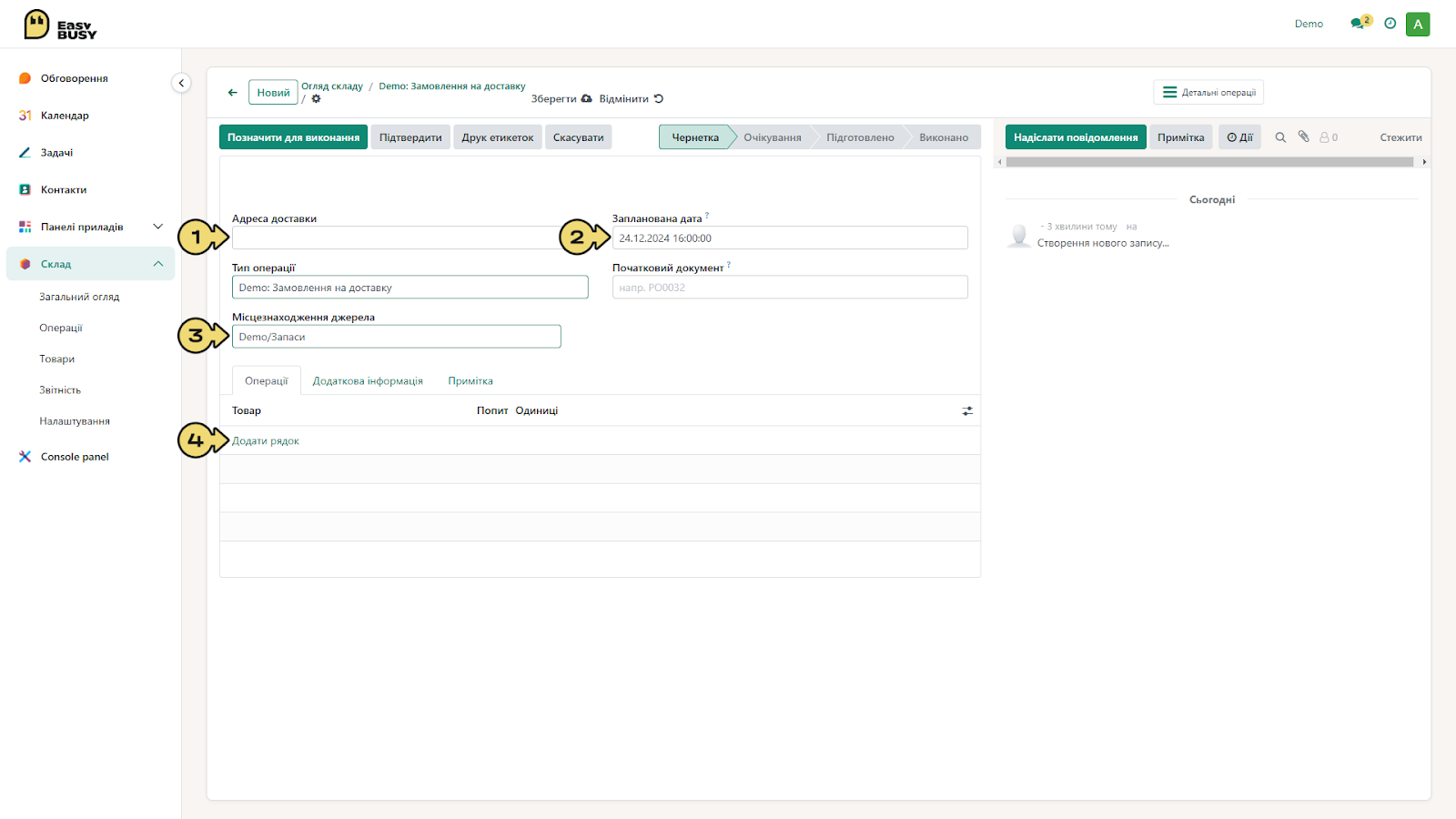Open the clock activities icon
The width and height of the screenshot is (1456, 819).
(1390, 24)
